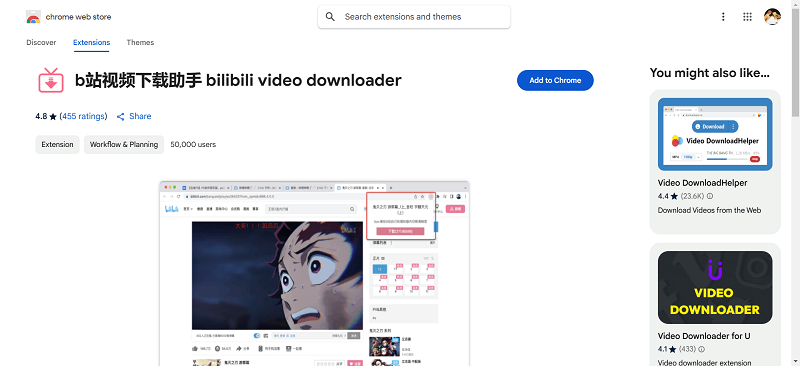
Task: Open the three-dot more options menu
Action: (723, 17)
